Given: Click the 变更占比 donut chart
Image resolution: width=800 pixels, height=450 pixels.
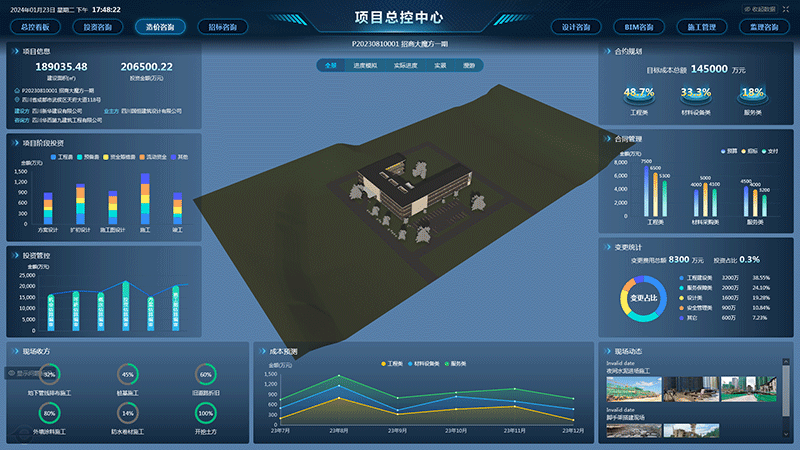Looking at the screenshot, I should point(640,299).
